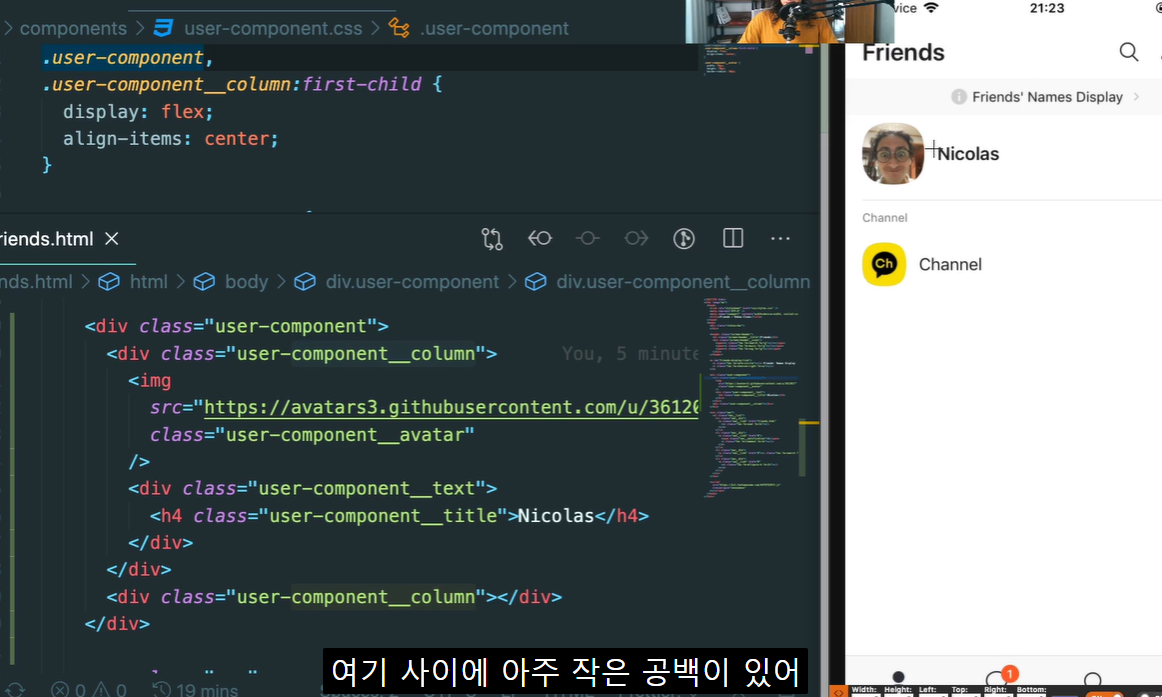The image size is (1162, 697).
Task: Click the dimmed commit node icon in editor toolbar
Action: [x=588, y=239]
